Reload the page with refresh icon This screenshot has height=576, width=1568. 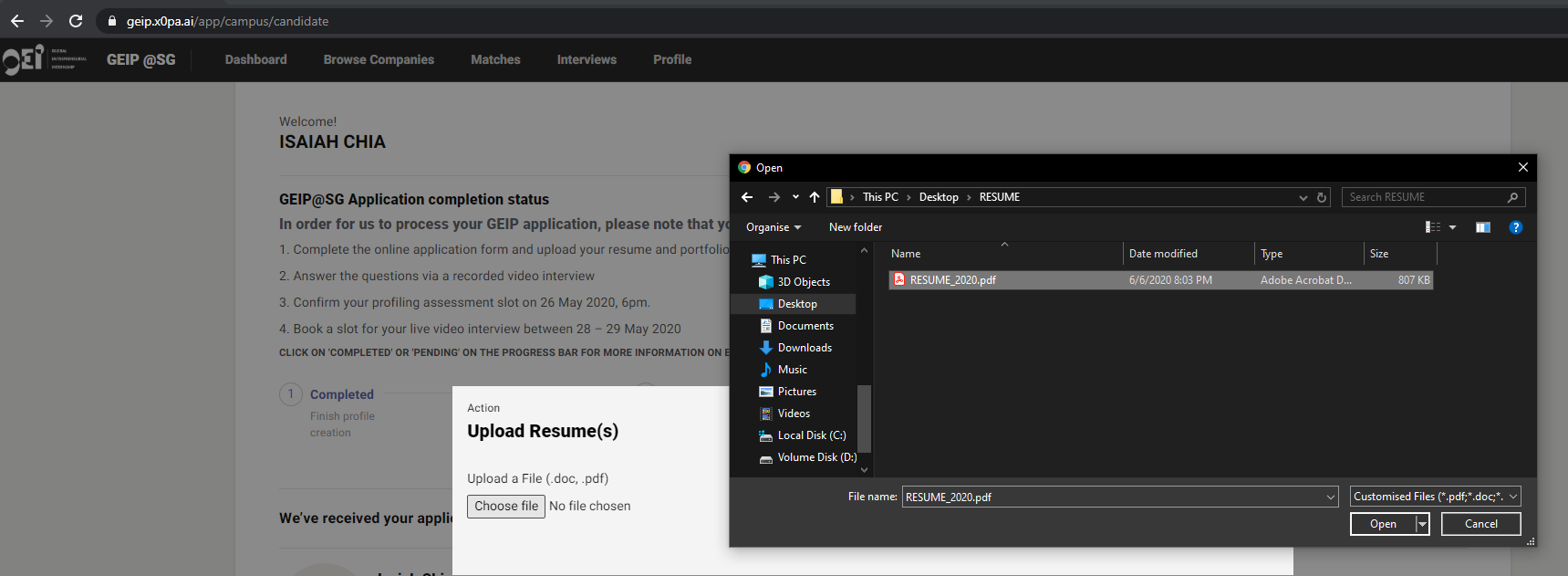click(x=76, y=21)
